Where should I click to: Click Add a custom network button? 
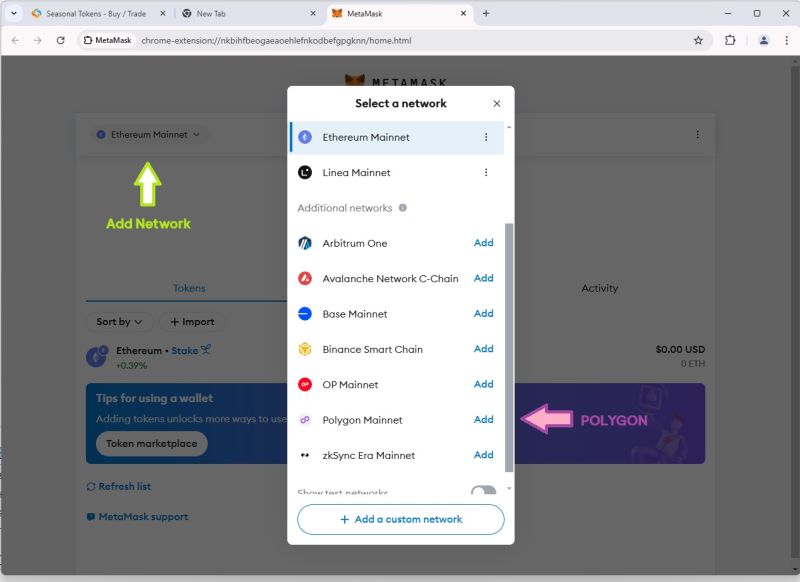pyautogui.click(x=401, y=520)
